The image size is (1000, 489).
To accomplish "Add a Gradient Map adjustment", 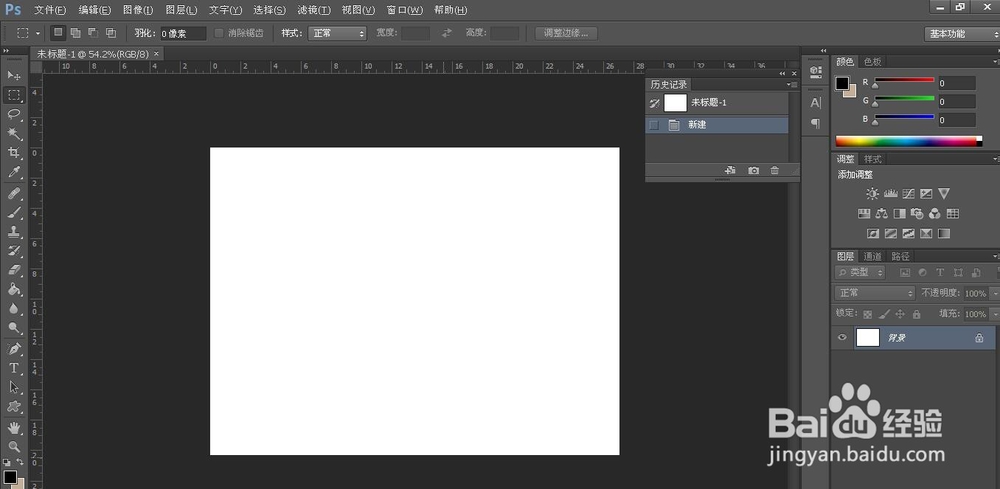I will coord(944,234).
